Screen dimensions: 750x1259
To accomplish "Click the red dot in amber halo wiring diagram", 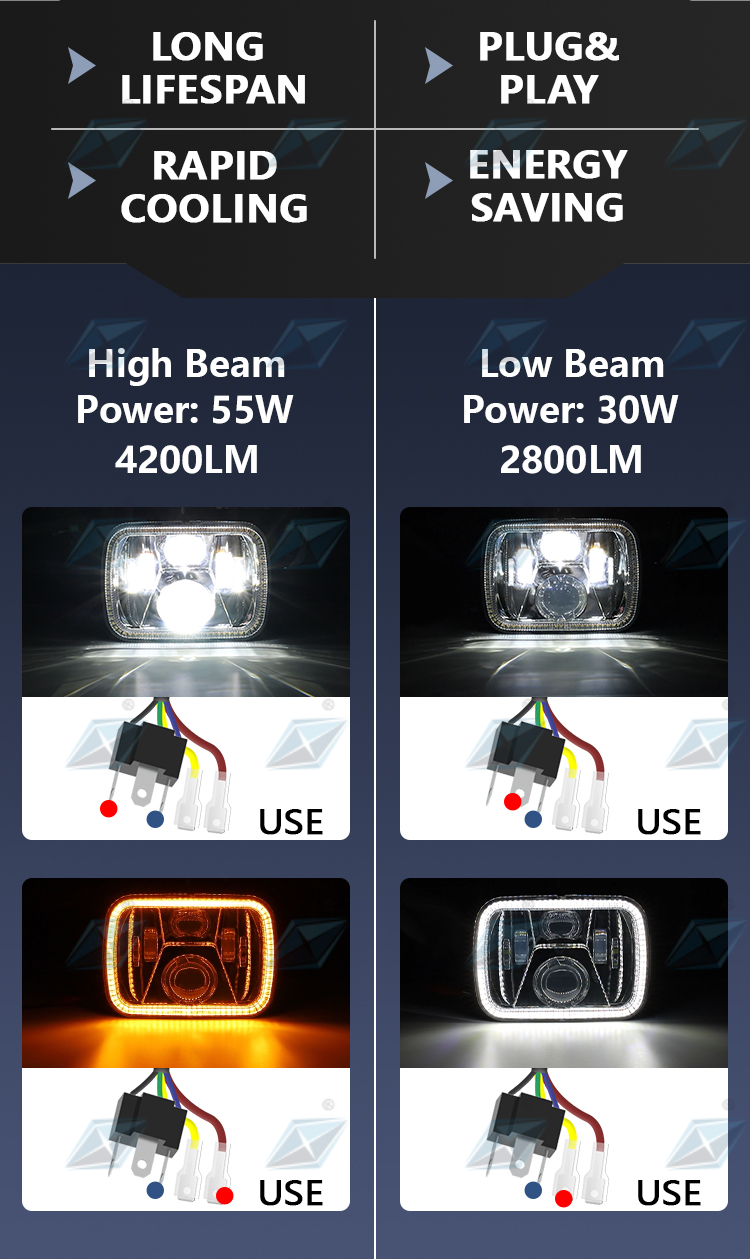I will pos(224,1195).
